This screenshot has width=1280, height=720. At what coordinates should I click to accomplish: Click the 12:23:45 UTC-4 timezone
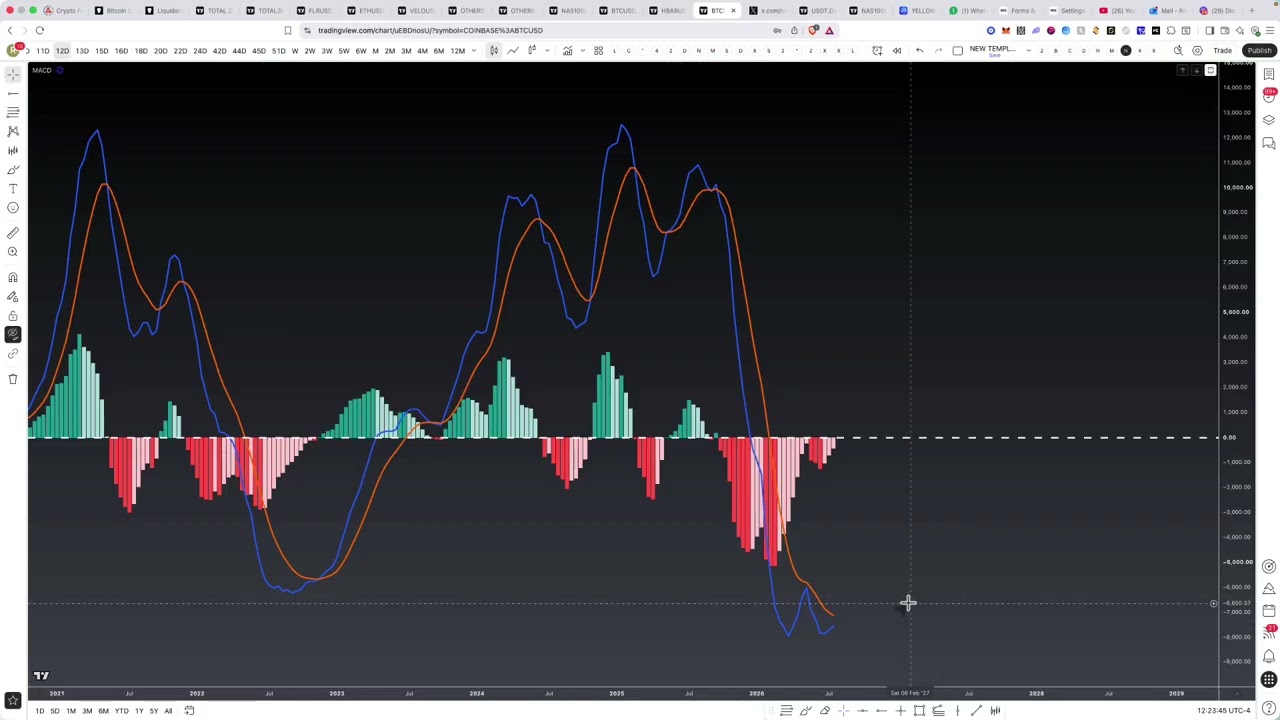point(1224,711)
